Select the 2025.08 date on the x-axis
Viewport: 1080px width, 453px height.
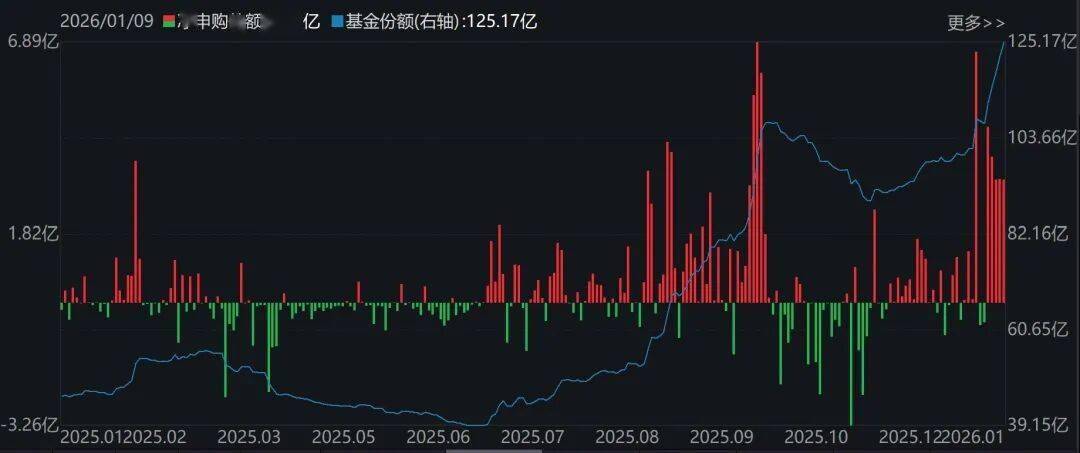coord(628,437)
